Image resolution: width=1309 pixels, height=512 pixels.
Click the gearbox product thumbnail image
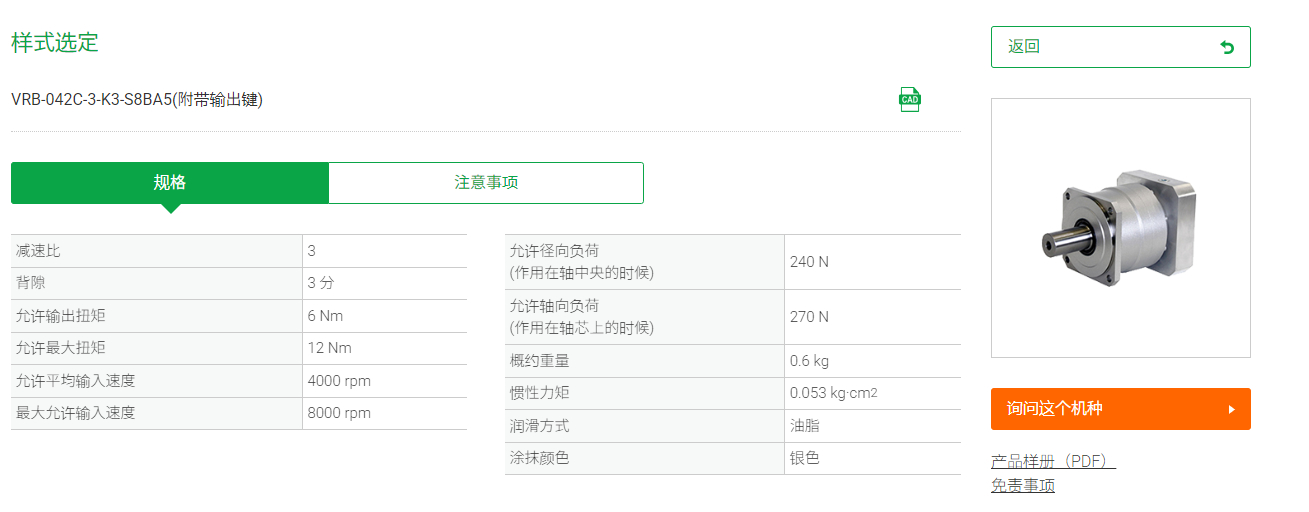pyautogui.click(x=1120, y=228)
